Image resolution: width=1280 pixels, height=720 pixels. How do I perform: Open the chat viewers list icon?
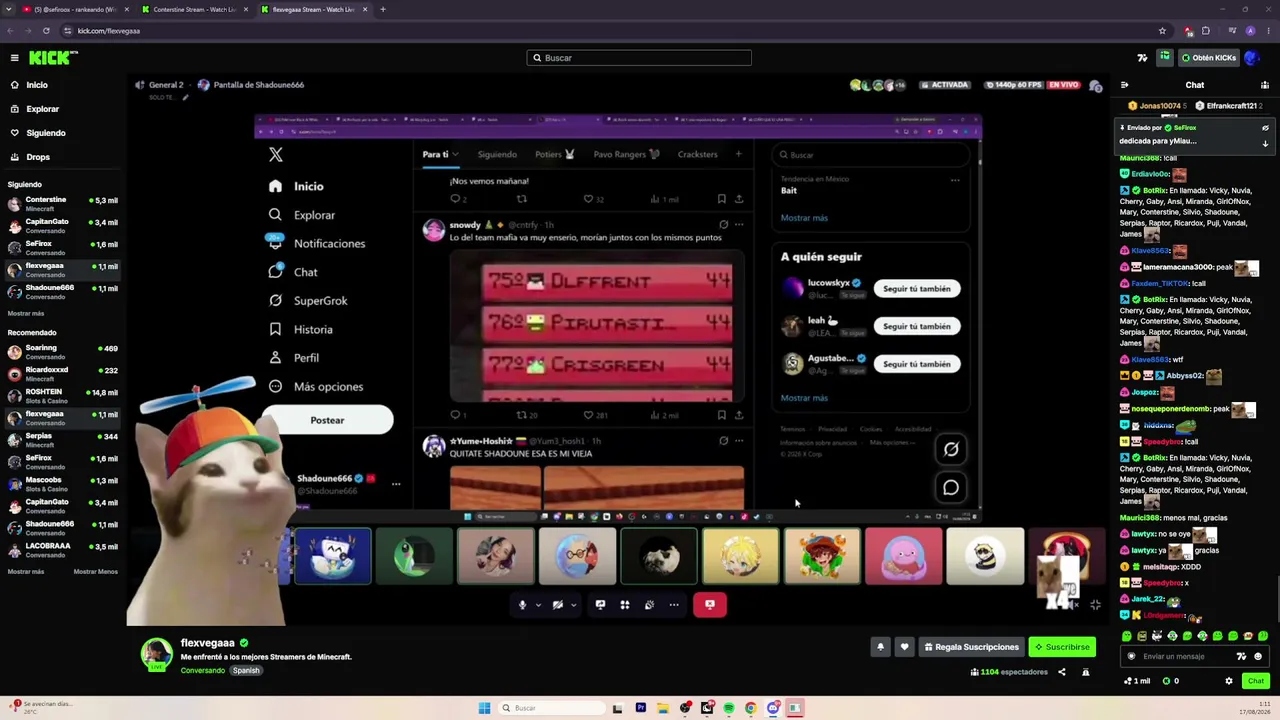(1265, 85)
